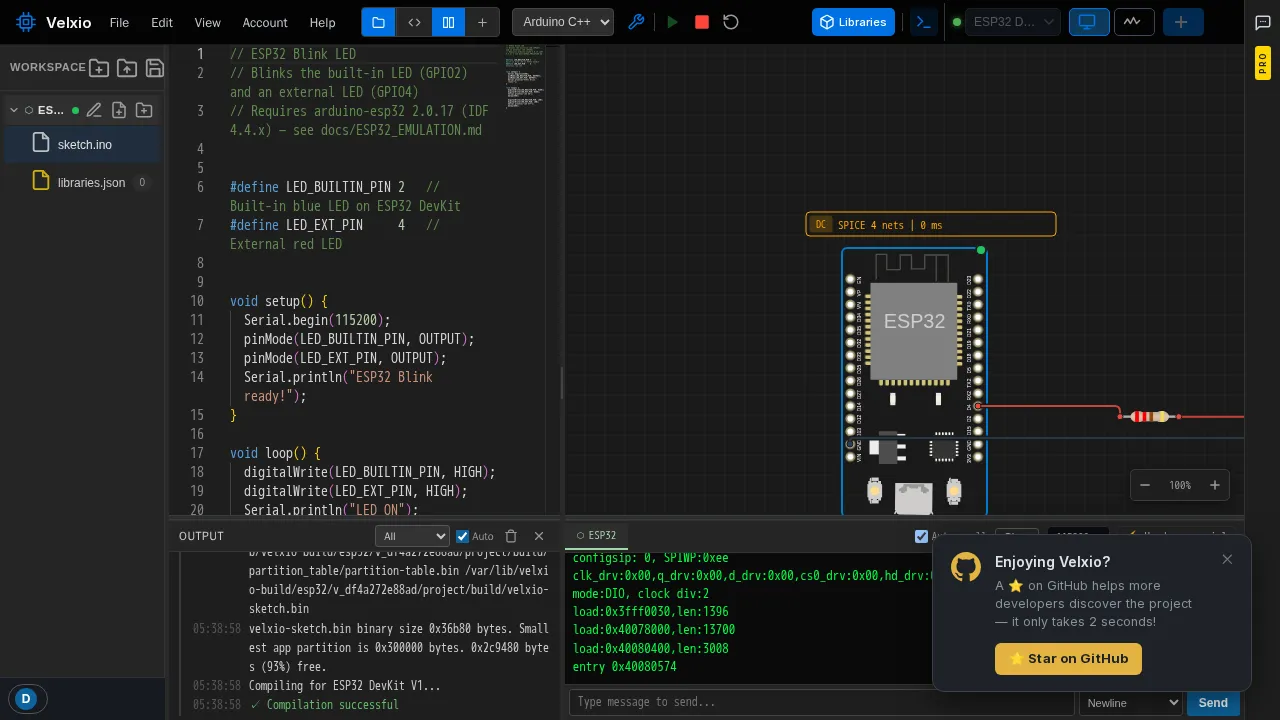1280x720 pixels.
Task: Zoom in the canvas with plus button
Action: (x=1215, y=485)
